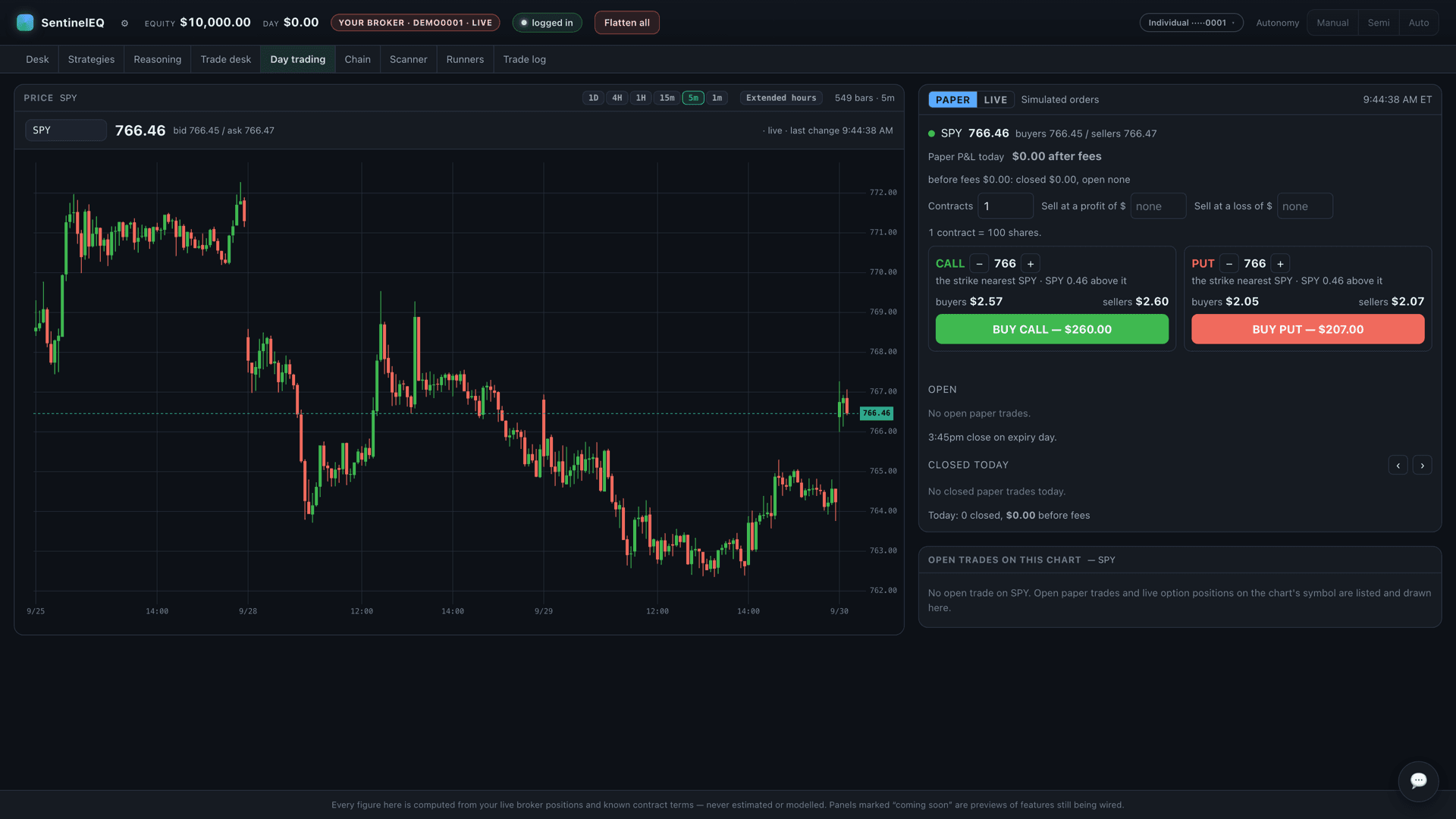Go to previous closed trades page

tap(1398, 466)
